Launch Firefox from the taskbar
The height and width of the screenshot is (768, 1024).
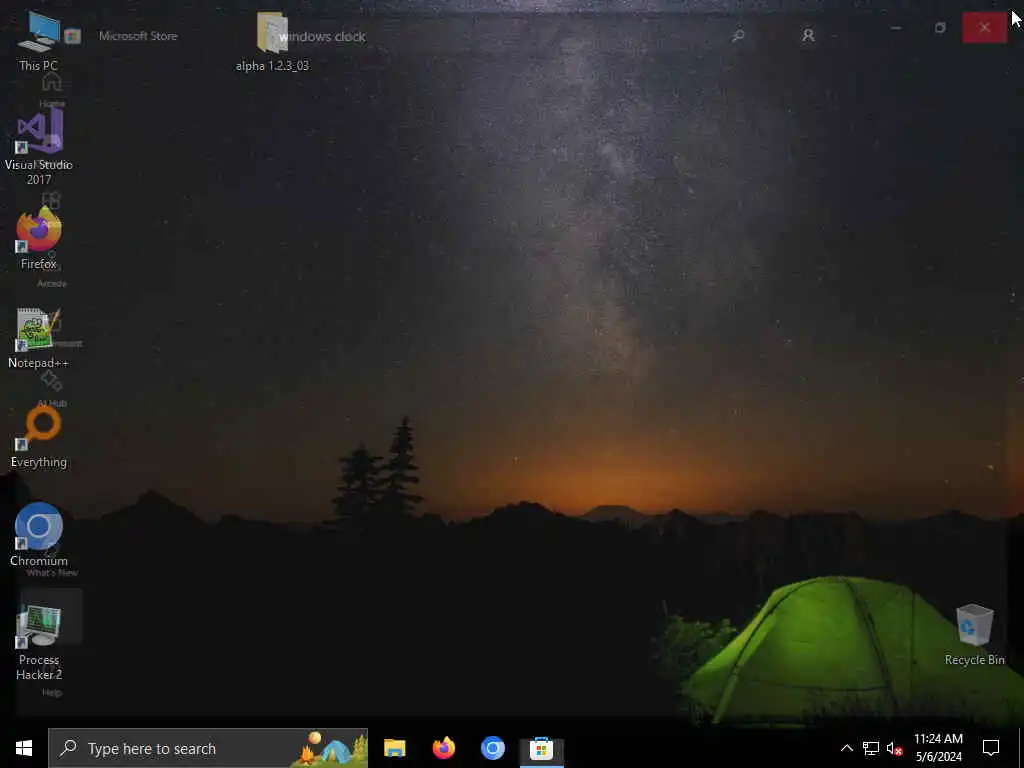point(443,748)
